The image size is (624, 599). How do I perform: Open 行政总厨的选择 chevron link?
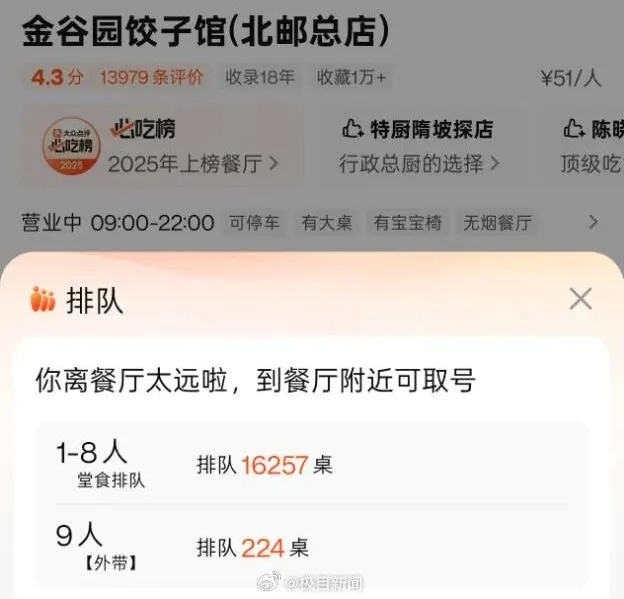pyautogui.click(x=419, y=164)
